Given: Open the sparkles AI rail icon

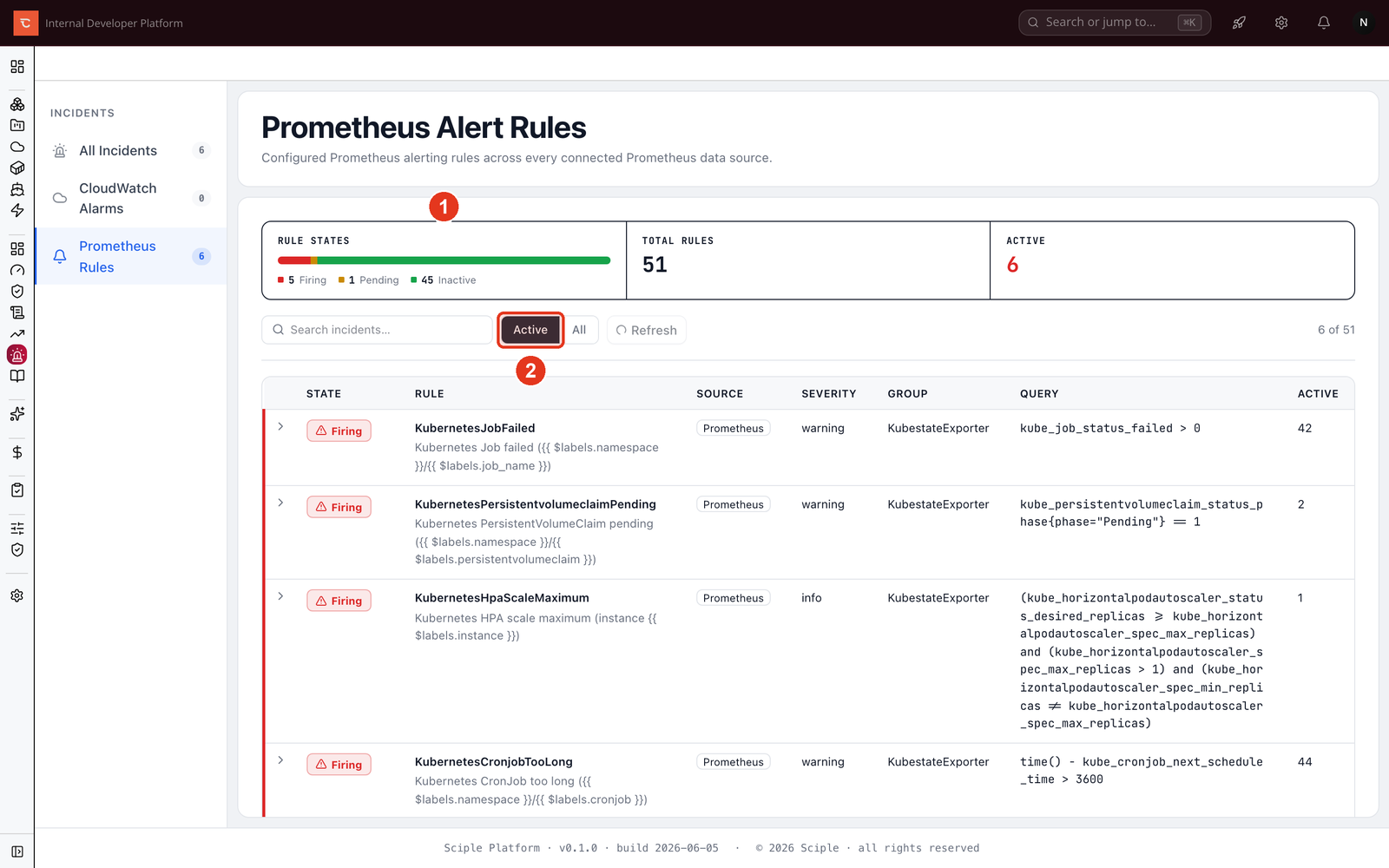Looking at the screenshot, I should click(x=17, y=414).
